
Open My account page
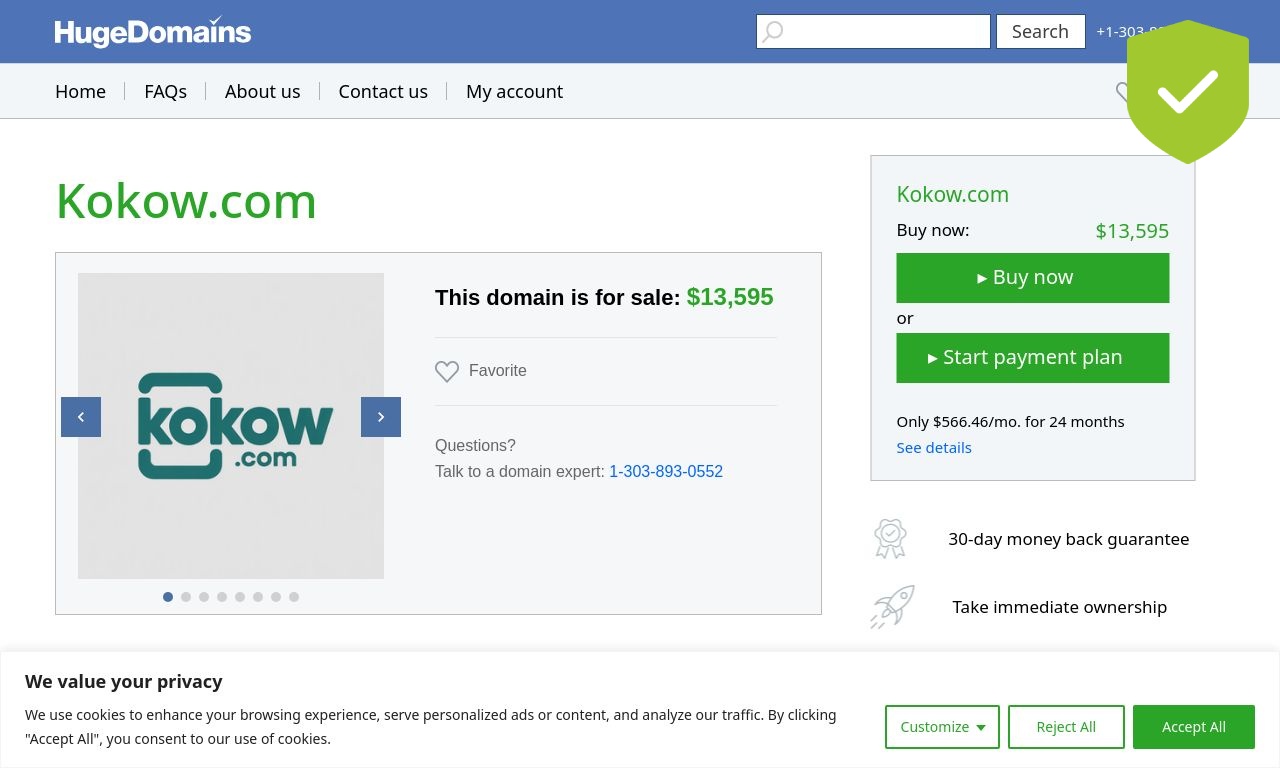(x=514, y=91)
